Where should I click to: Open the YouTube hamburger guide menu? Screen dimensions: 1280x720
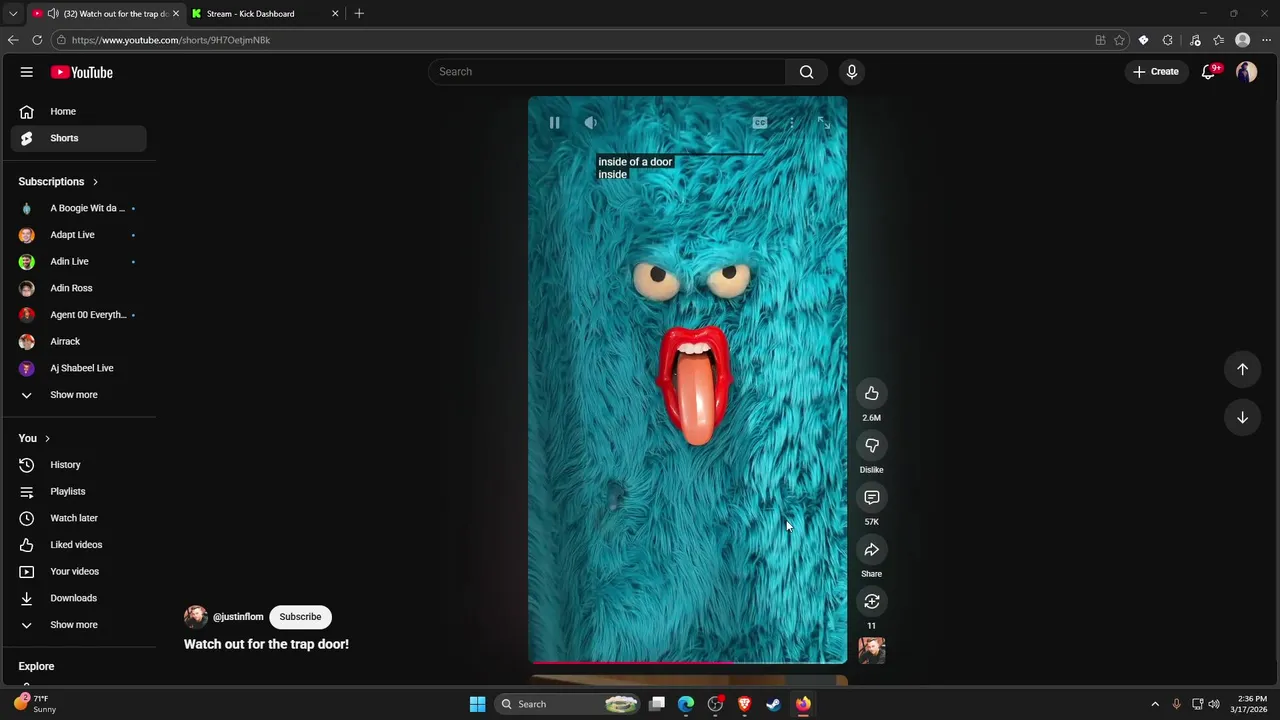pyautogui.click(x=27, y=72)
